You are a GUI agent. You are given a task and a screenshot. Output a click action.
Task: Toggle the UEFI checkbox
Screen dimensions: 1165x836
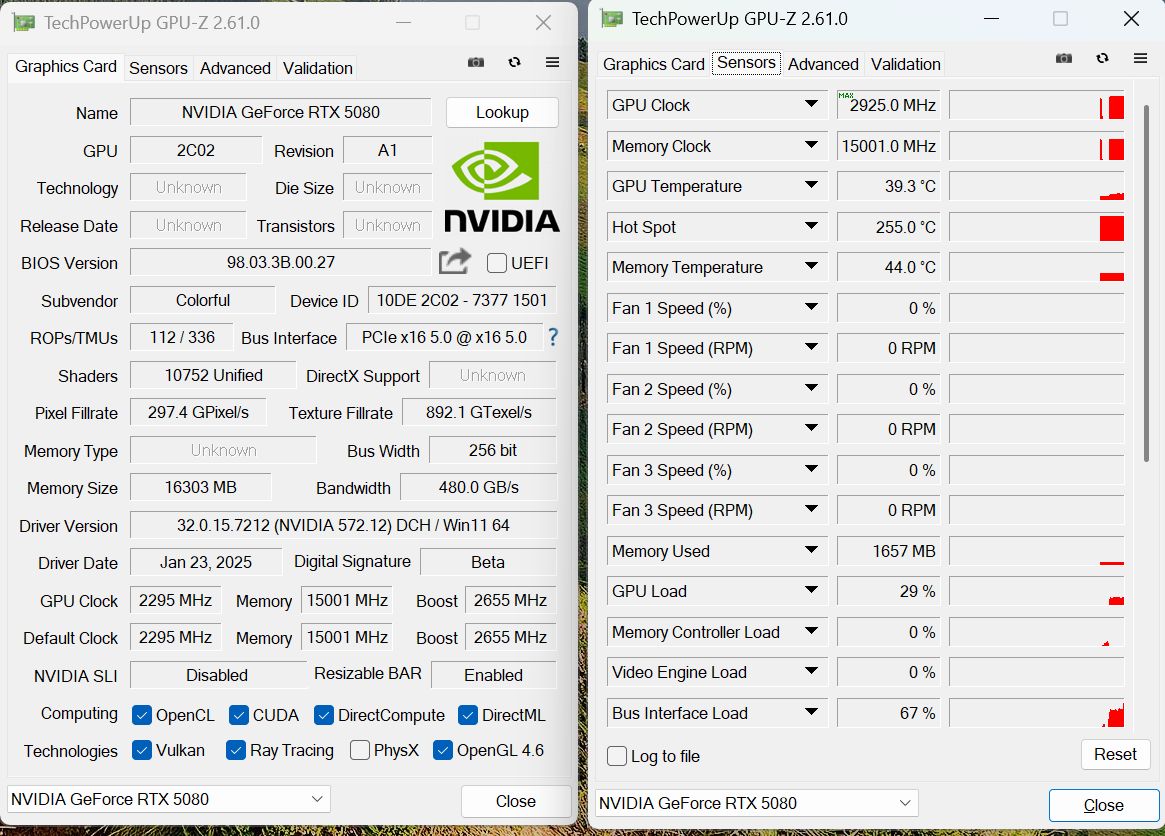496,263
